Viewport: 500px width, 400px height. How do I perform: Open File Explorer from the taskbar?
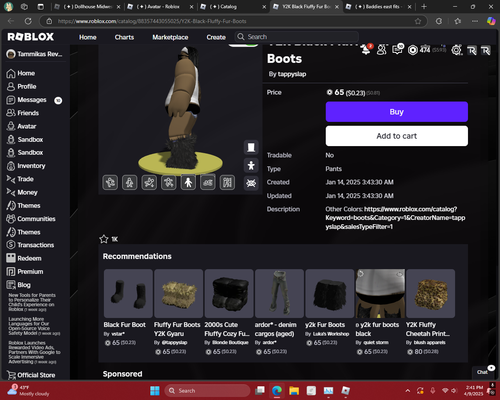[x=294, y=391]
